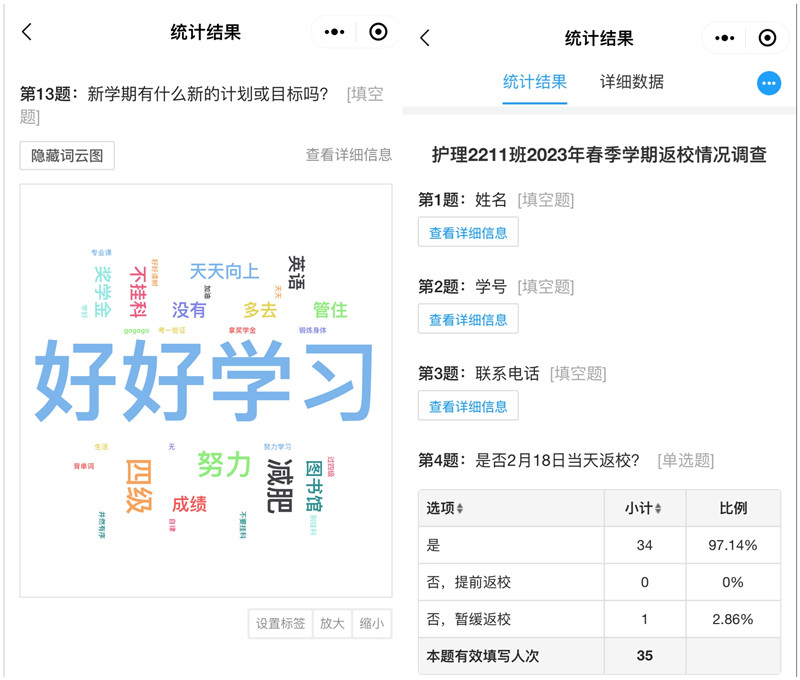The height and width of the screenshot is (680, 800).
Task: Click the 设置标签 button
Action: pyautogui.click(x=280, y=623)
